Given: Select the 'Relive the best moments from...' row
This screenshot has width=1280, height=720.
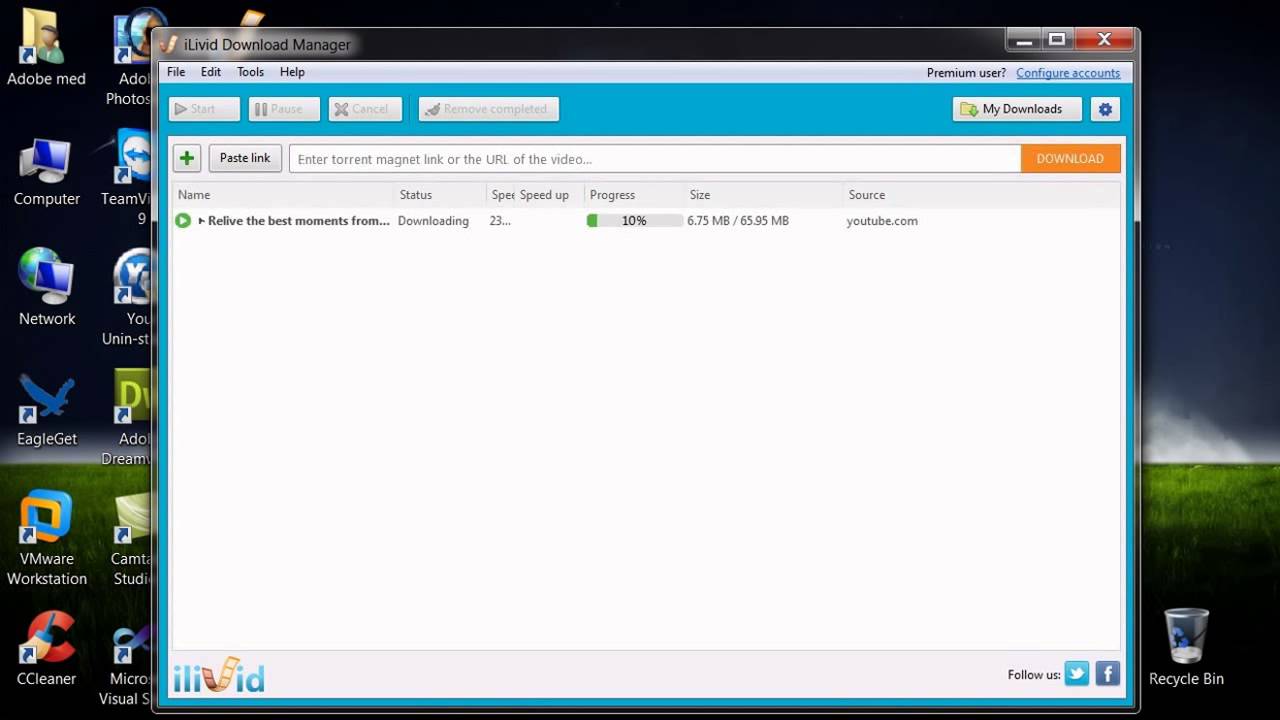Looking at the screenshot, I should [x=646, y=221].
